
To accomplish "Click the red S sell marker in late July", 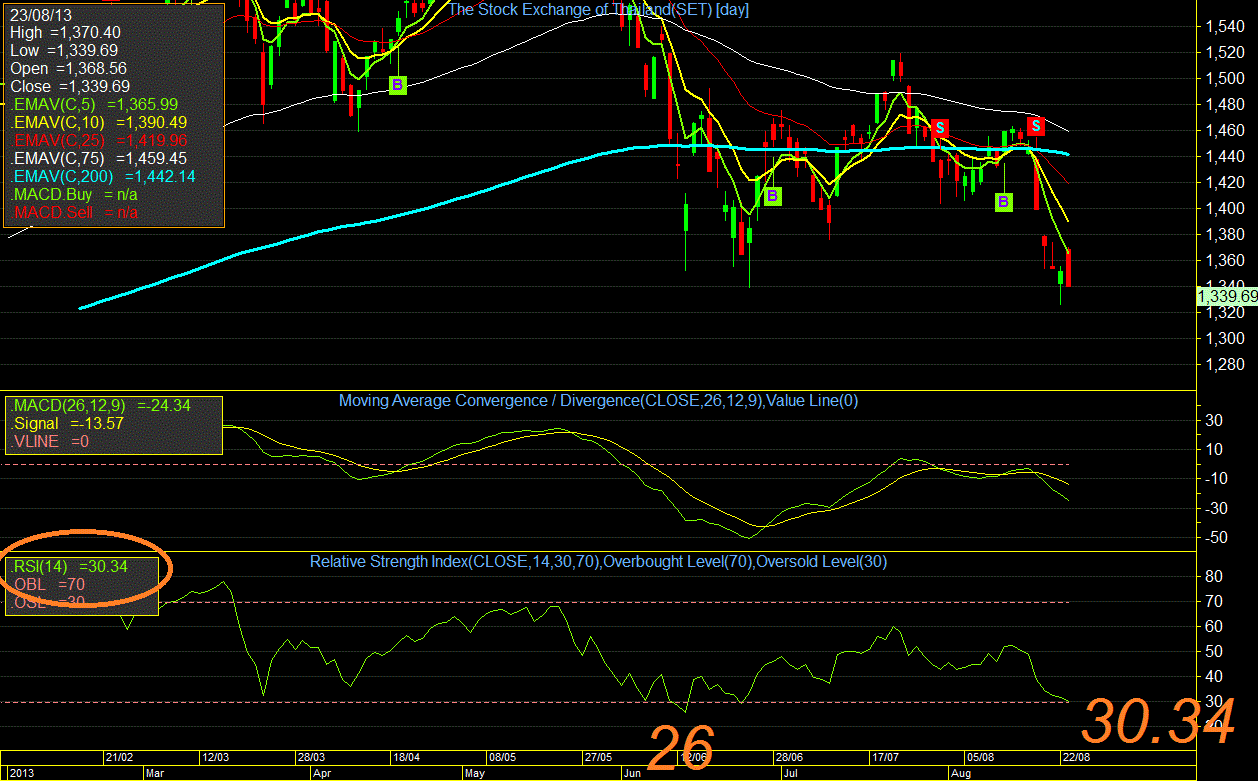I will [939, 127].
